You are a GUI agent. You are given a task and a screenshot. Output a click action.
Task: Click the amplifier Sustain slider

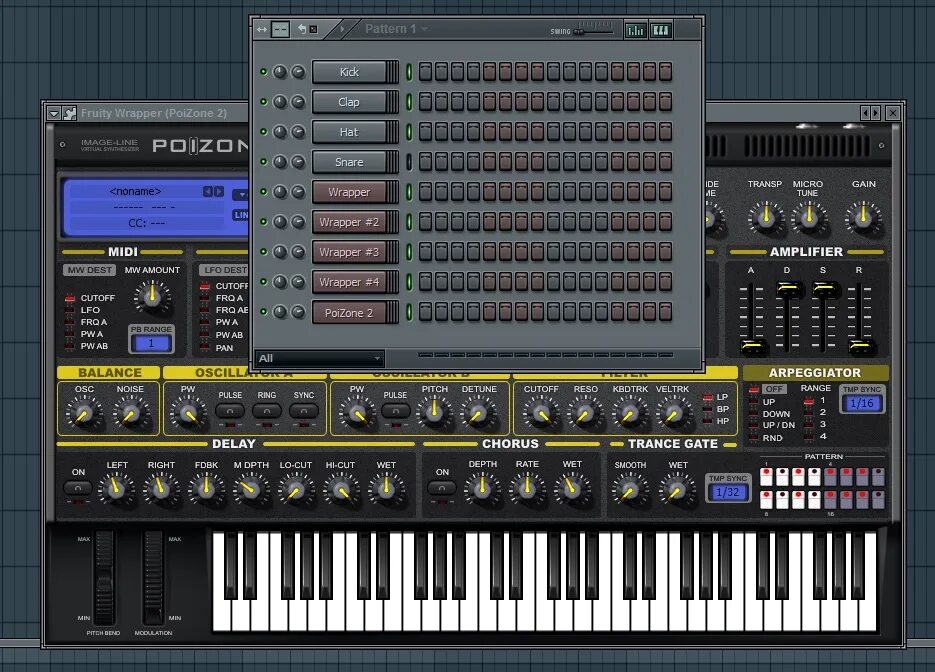(x=823, y=289)
